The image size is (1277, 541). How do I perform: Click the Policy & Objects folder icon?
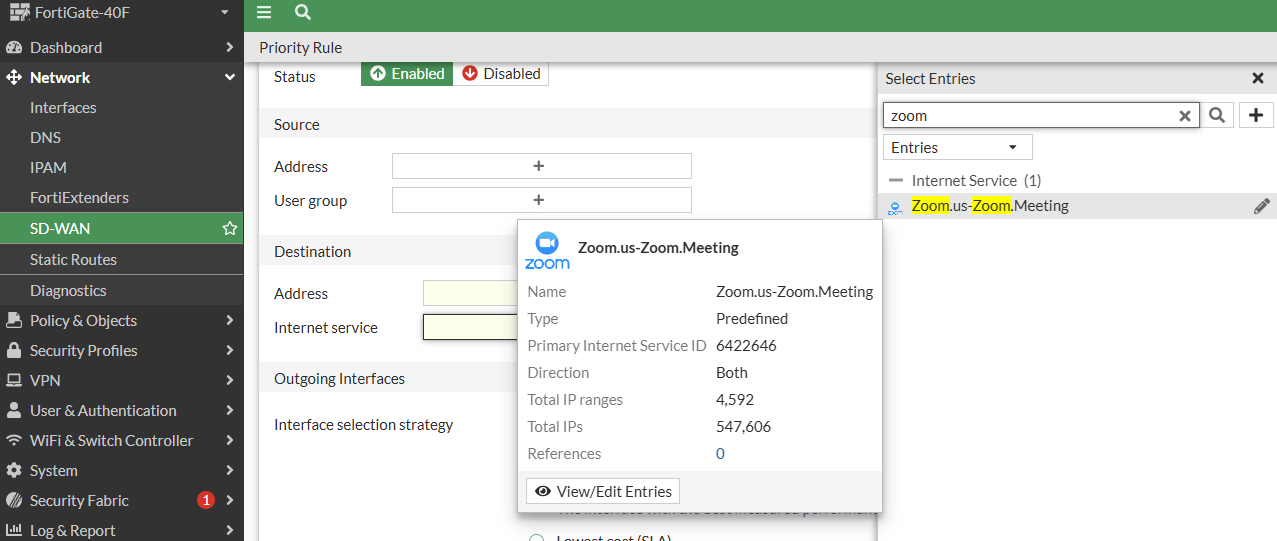pos(14,320)
